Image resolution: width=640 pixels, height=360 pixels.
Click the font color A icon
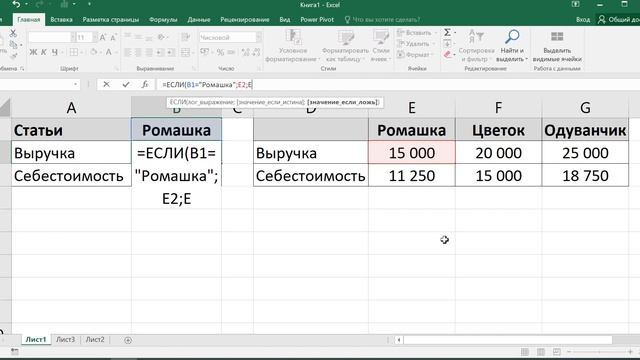pos(109,52)
